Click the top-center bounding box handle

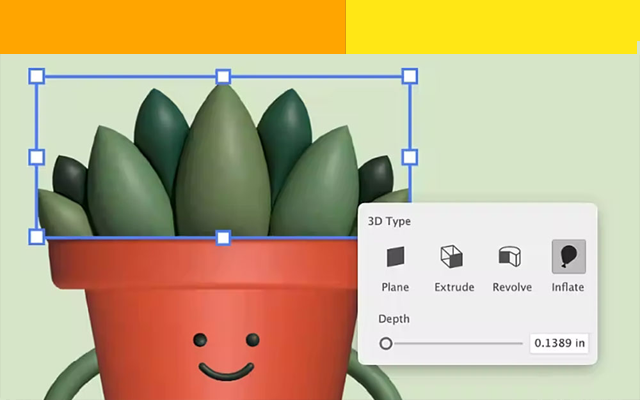point(223,76)
